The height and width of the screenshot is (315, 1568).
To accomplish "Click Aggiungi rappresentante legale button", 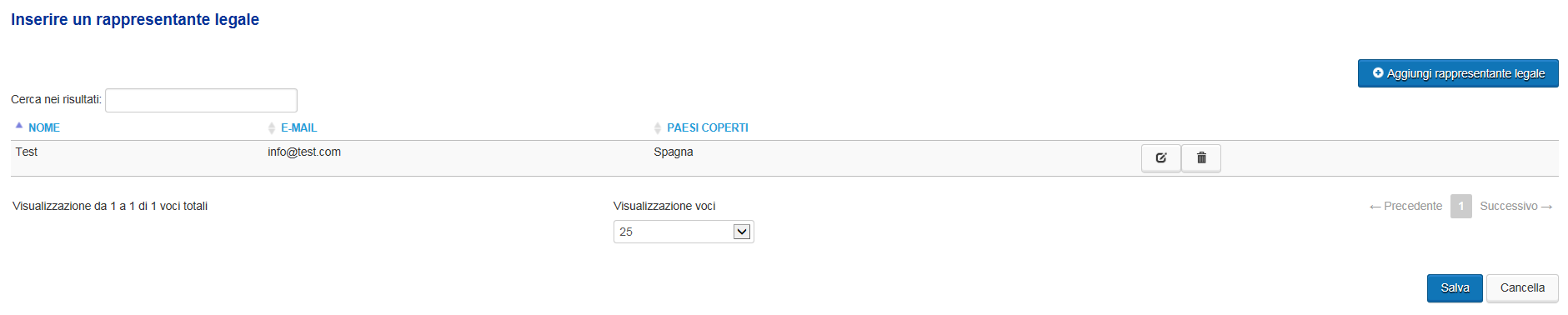I will point(1458,73).
